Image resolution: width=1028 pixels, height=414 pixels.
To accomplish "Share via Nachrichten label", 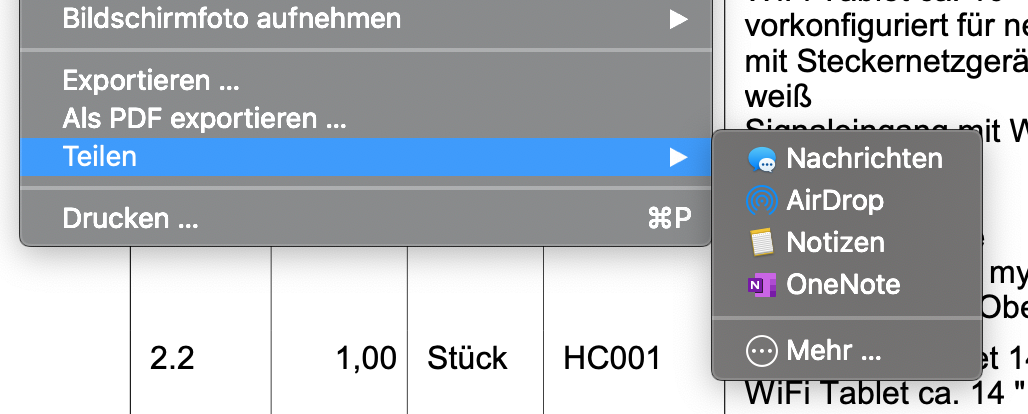I will pyautogui.click(x=864, y=159).
